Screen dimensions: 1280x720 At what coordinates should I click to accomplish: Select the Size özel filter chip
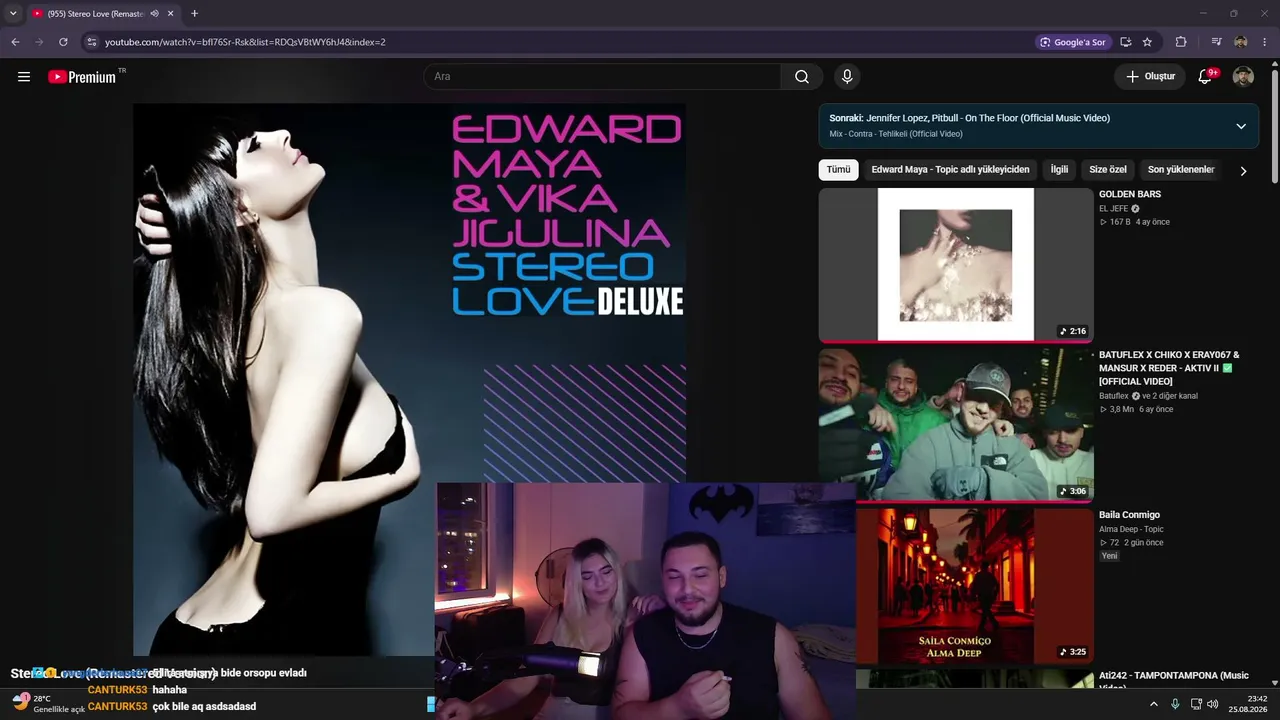point(1108,170)
